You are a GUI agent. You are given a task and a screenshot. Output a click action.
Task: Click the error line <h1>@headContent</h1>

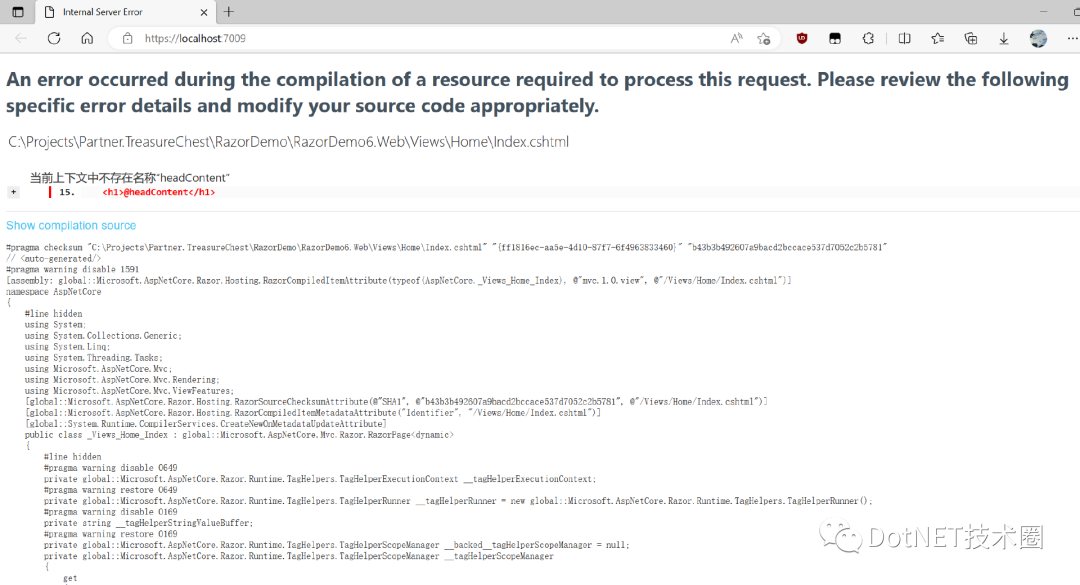coord(158,192)
